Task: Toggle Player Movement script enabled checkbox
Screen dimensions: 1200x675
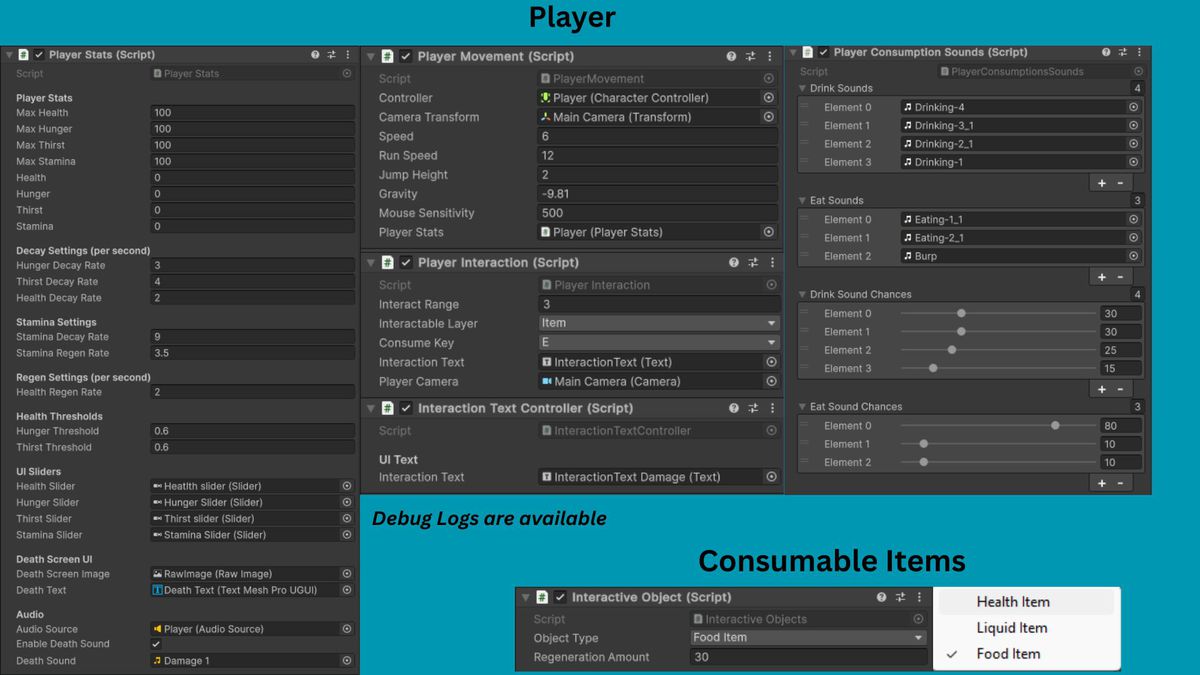Action: (406, 57)
